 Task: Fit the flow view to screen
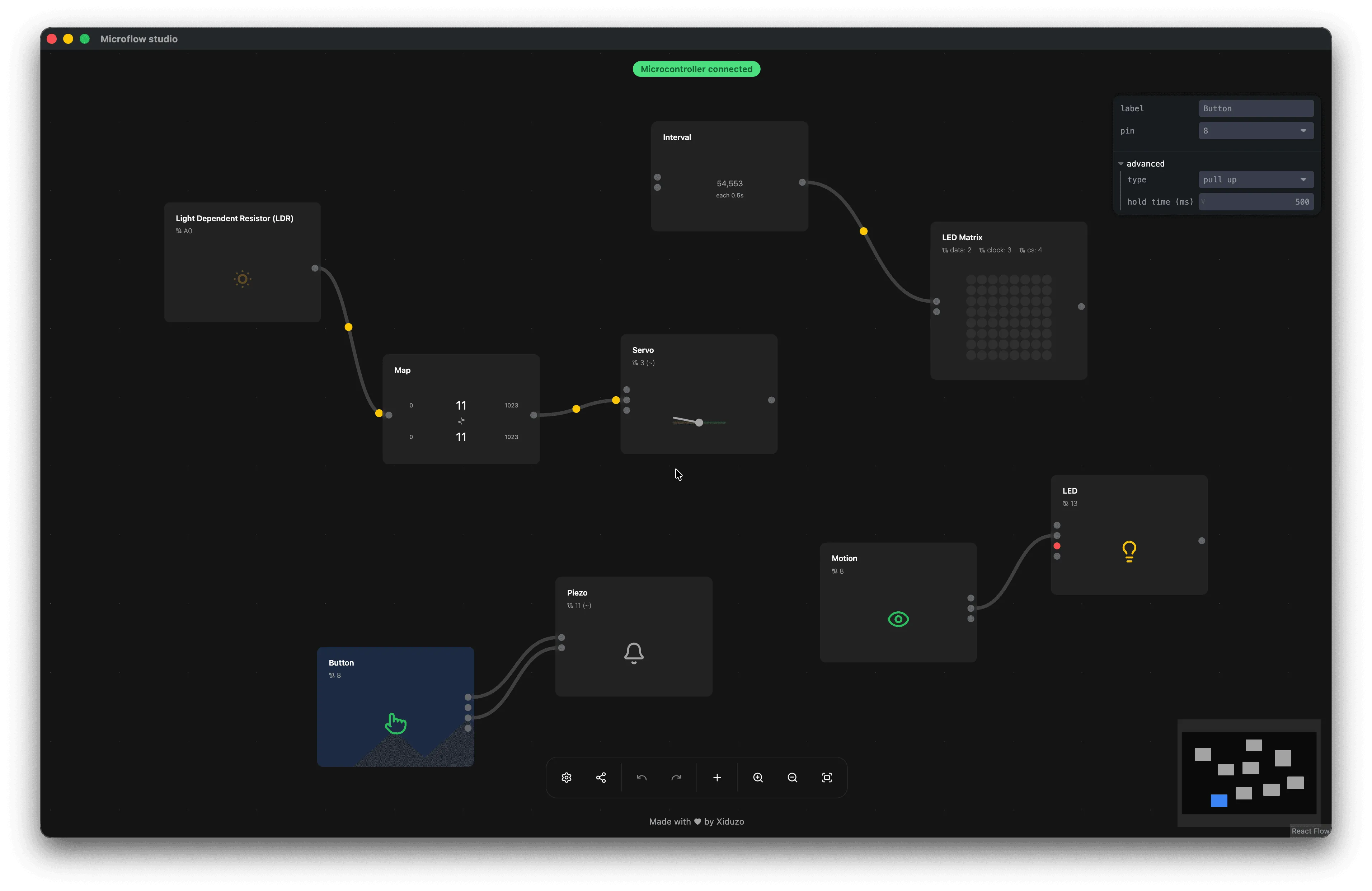(x=827, y=778)
